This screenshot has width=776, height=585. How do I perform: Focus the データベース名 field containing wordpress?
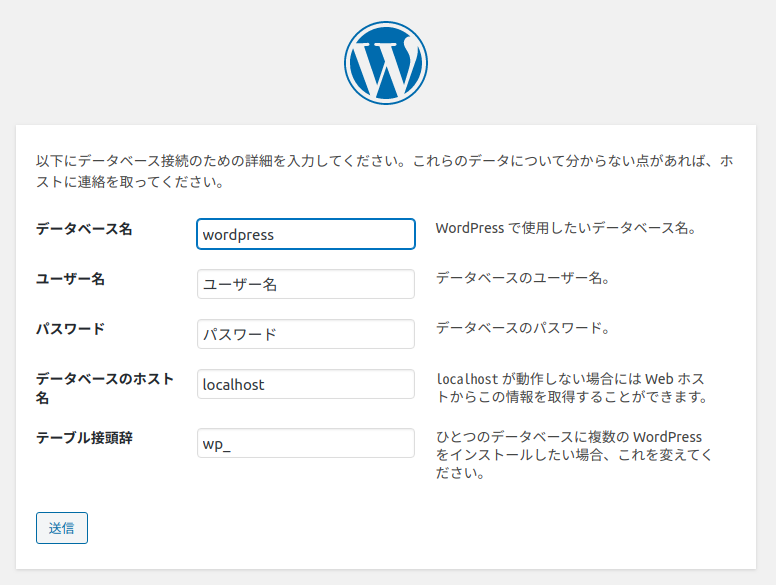click(x=306, y=234)
